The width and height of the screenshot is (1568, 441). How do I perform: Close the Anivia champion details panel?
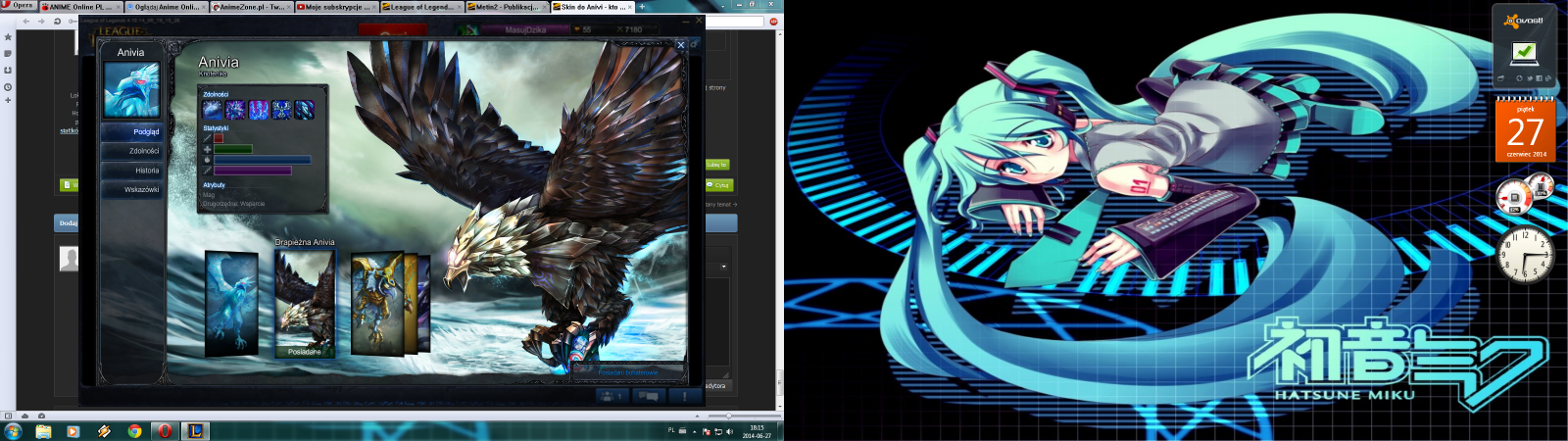[681, 44]
